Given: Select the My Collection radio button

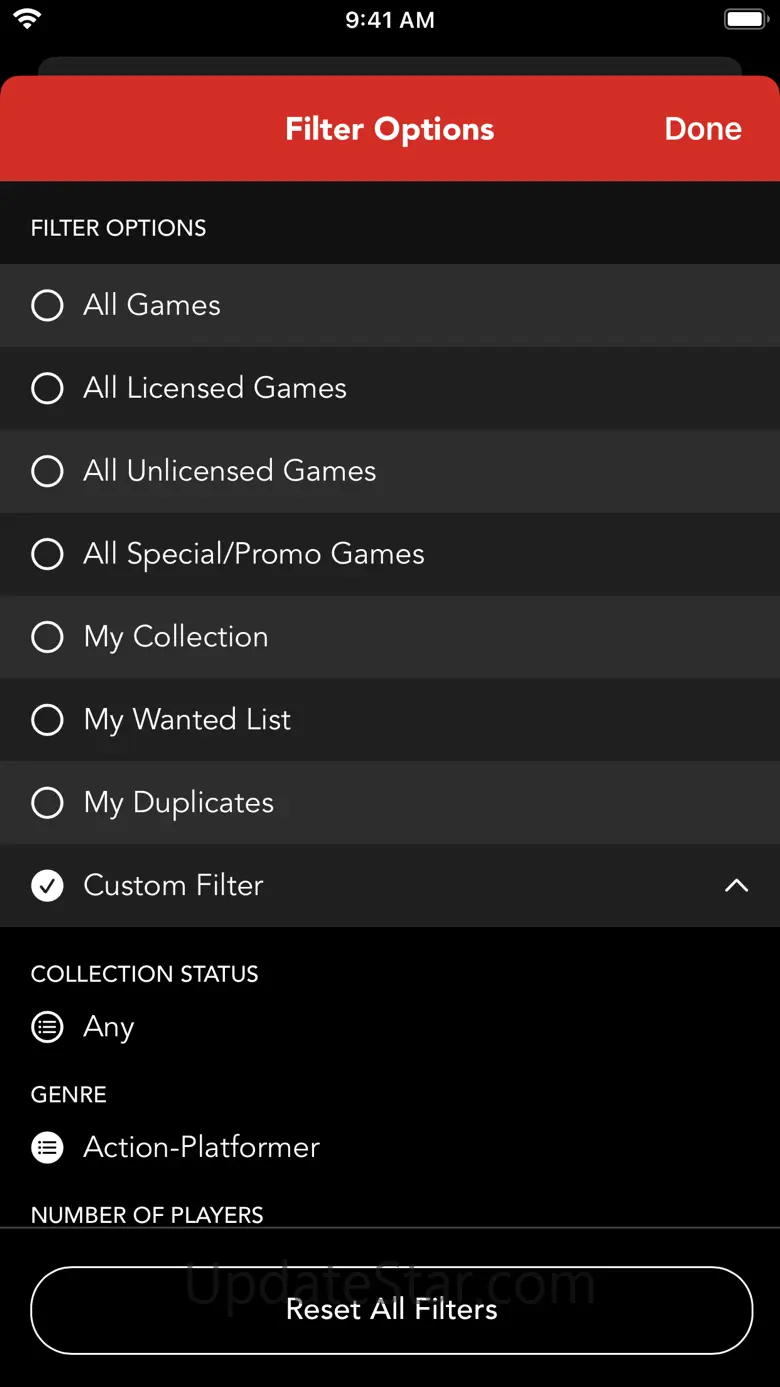Looking at the screenshot, I should 47,637.
